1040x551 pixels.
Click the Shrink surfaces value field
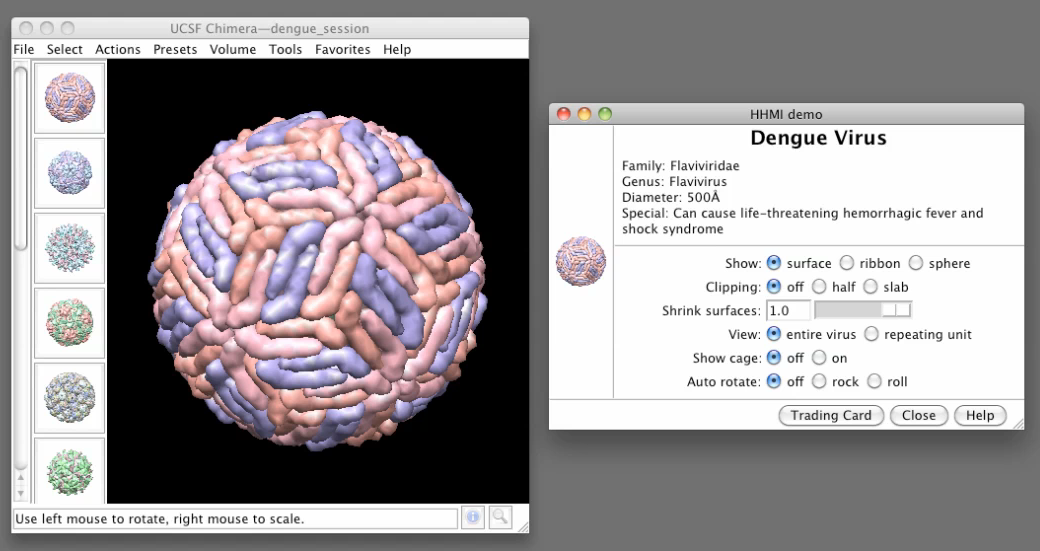[x=788, y=311]
